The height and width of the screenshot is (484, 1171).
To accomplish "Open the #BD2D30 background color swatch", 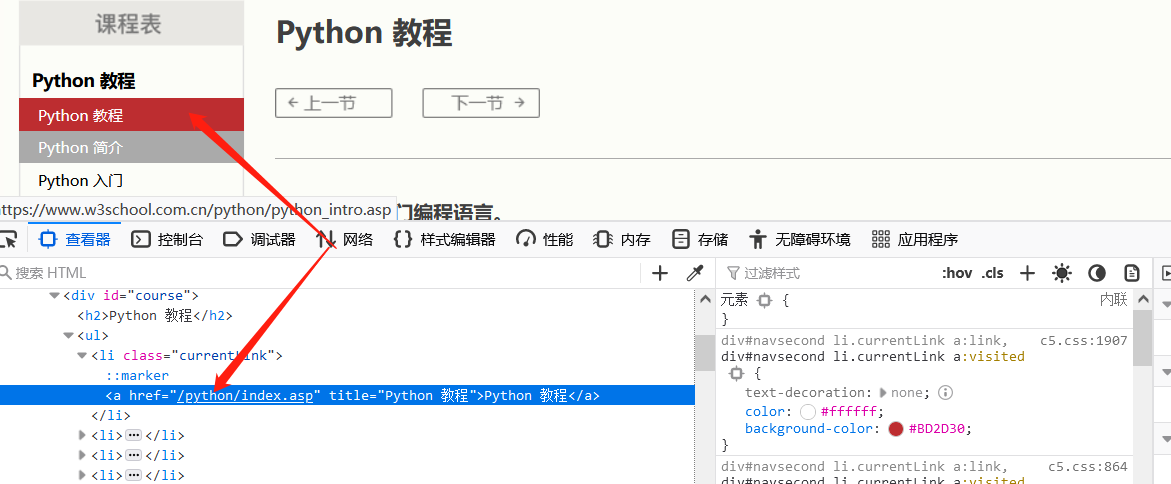I will pos(896,429).
